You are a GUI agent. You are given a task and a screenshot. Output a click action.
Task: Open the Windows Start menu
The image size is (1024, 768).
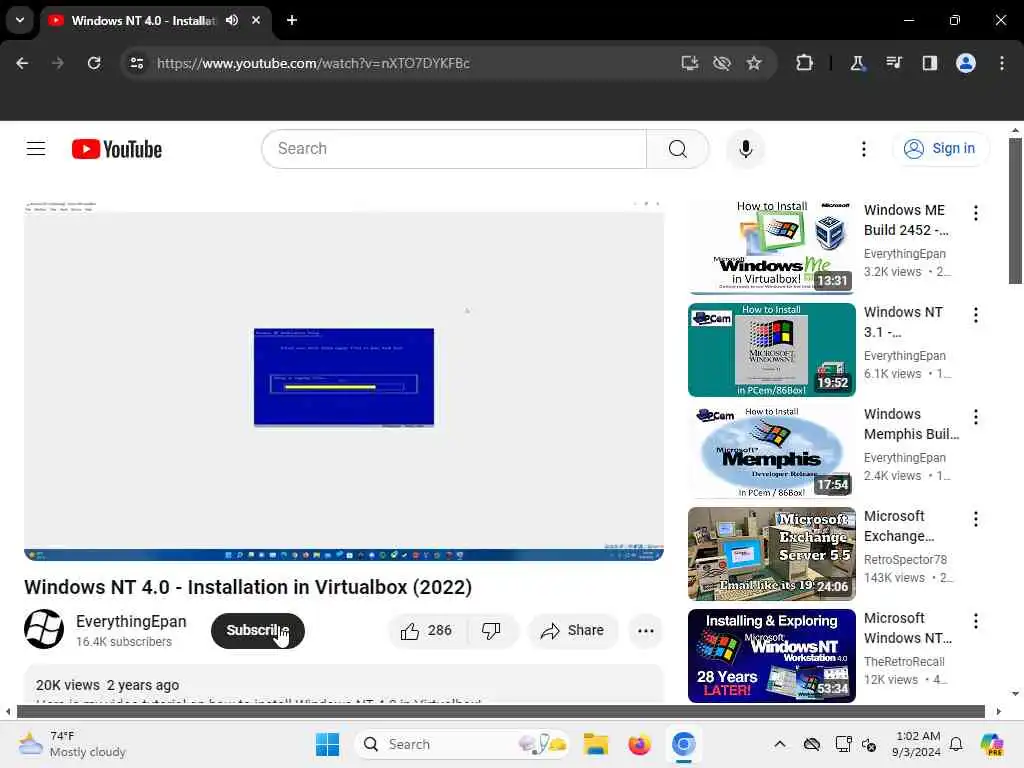pos(327,744)
